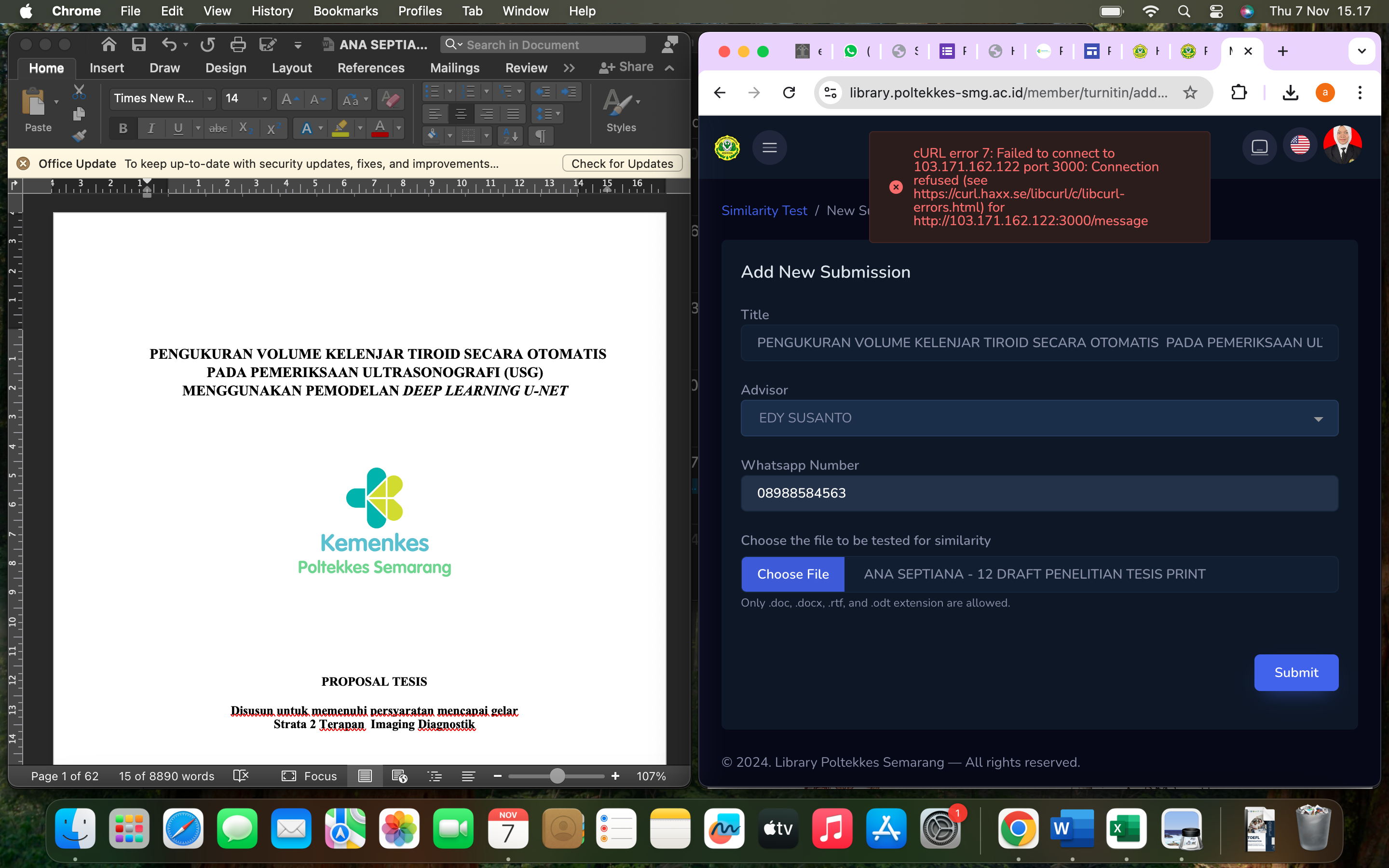Open hamburger menu on library site
Viewport: 1389px width, 868px height.
click(770, 148)
